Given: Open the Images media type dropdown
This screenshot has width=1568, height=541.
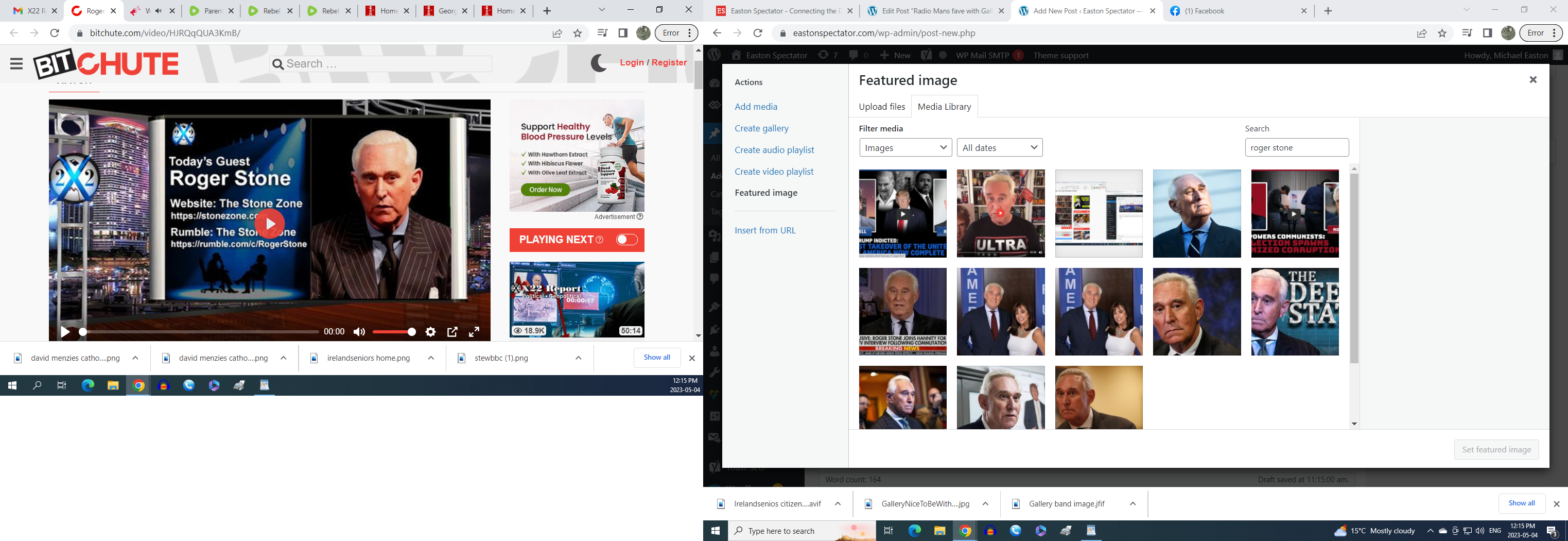Looking at the screenshot, I should [x=905, y=147].
